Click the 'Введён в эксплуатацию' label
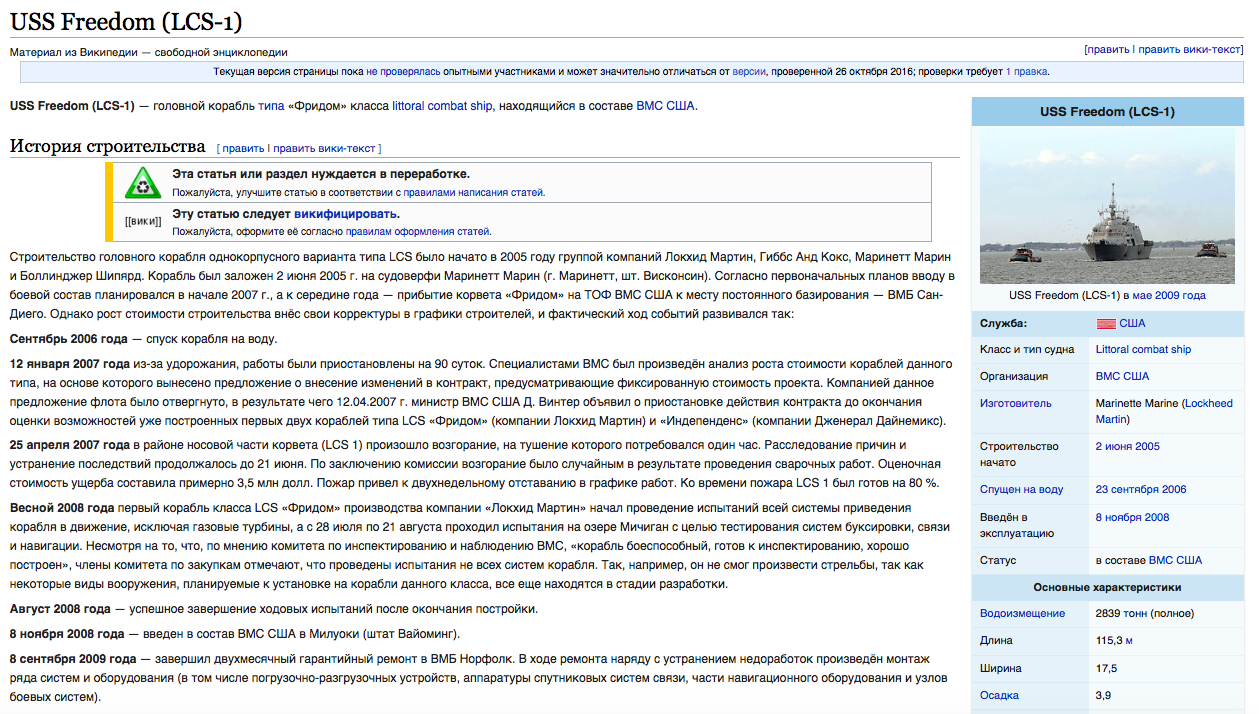Image resolution: width=1259 pixels, height=714 pixels. [x=1017, y=525]
